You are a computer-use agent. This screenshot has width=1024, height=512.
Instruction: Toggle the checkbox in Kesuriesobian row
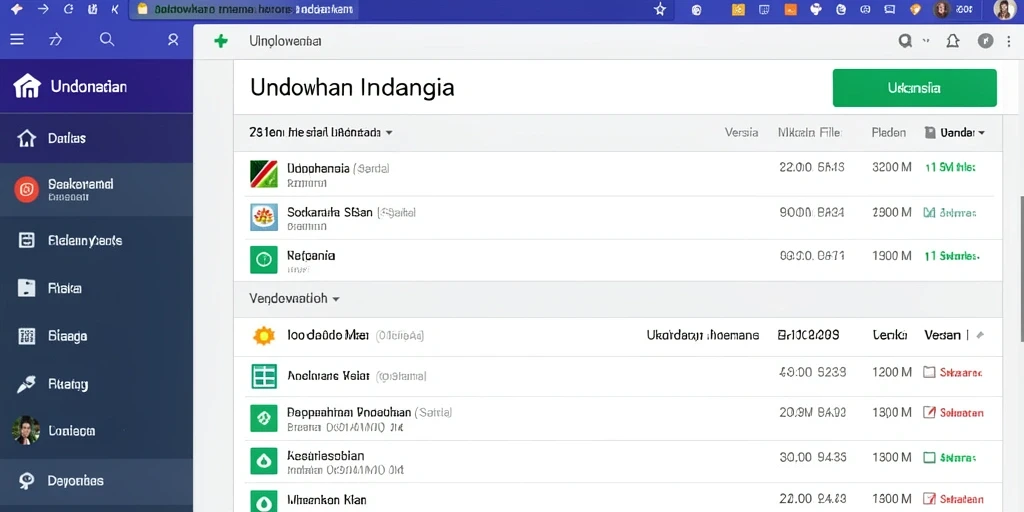[x=929, y=458]
